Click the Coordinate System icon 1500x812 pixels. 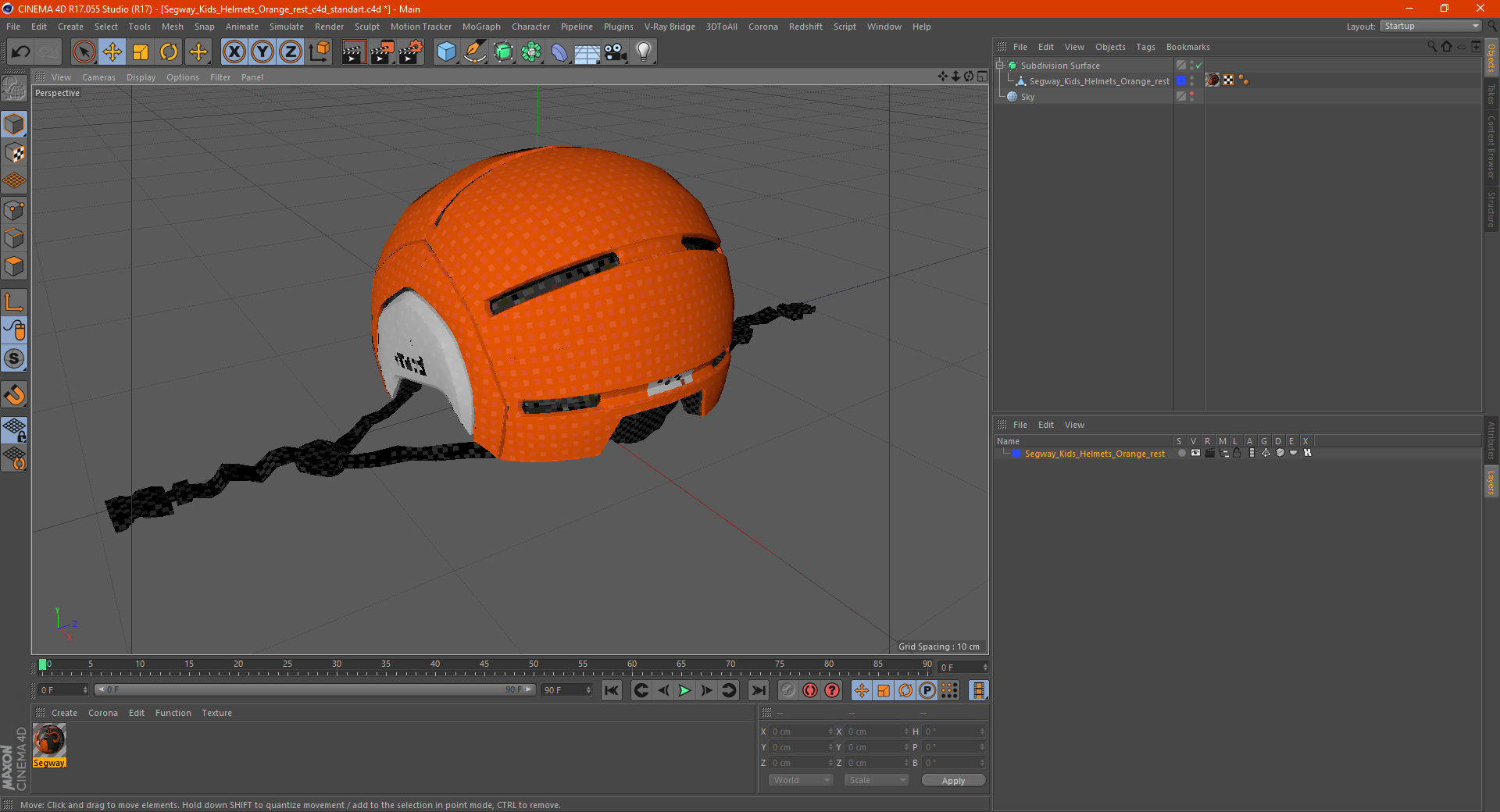click(319, 52)
